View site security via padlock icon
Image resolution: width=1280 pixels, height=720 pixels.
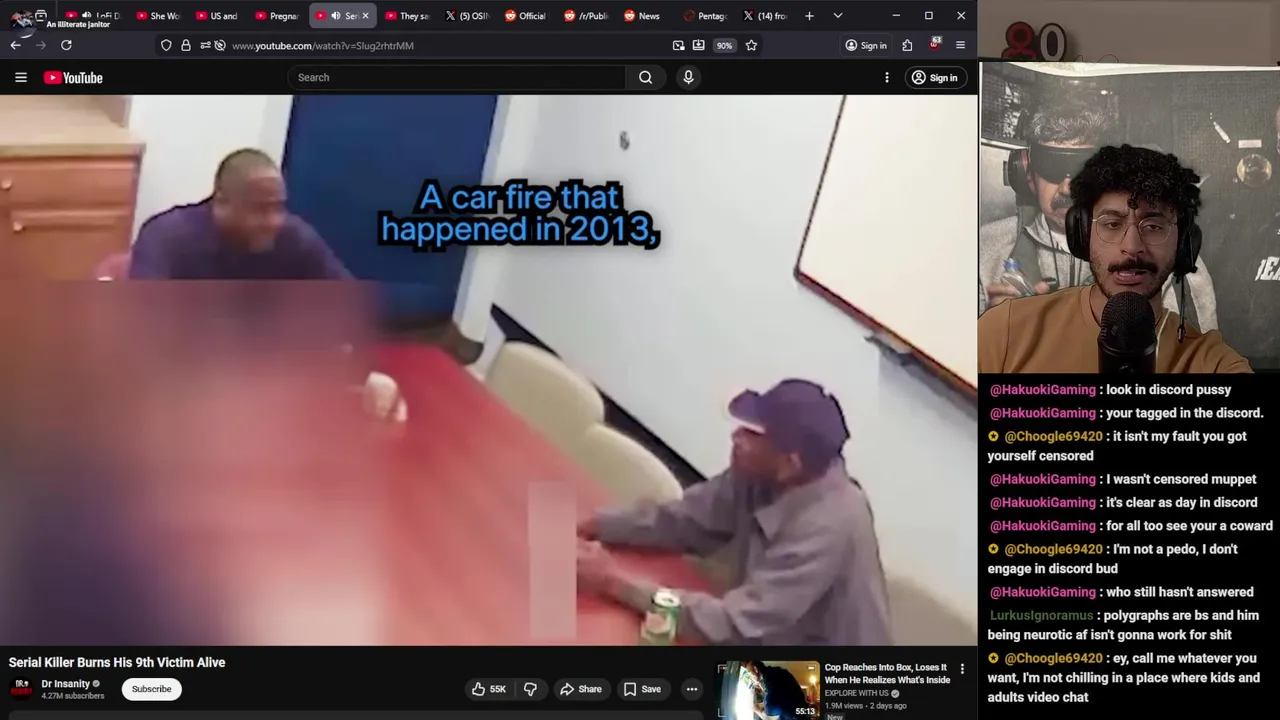[185, 45]
